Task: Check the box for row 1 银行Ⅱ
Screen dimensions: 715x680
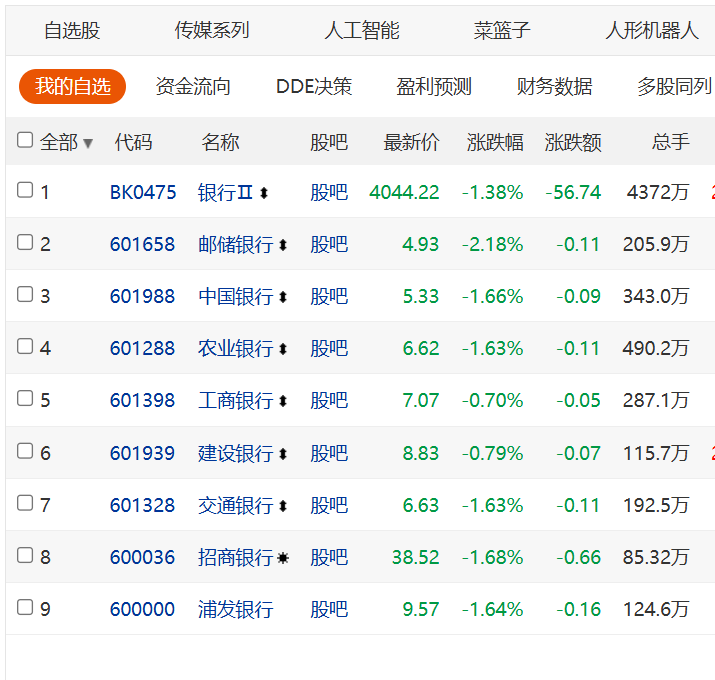Action: tap(25, 190)
